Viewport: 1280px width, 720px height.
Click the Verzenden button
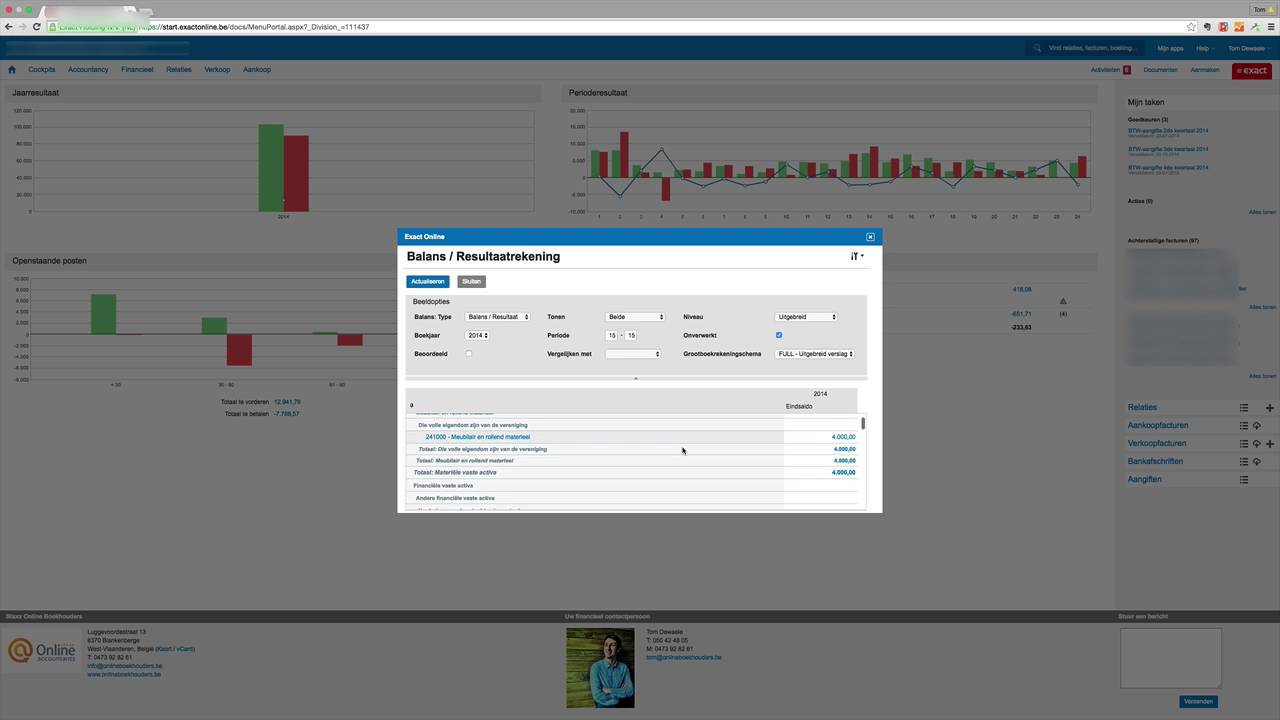coord(1198,702)
